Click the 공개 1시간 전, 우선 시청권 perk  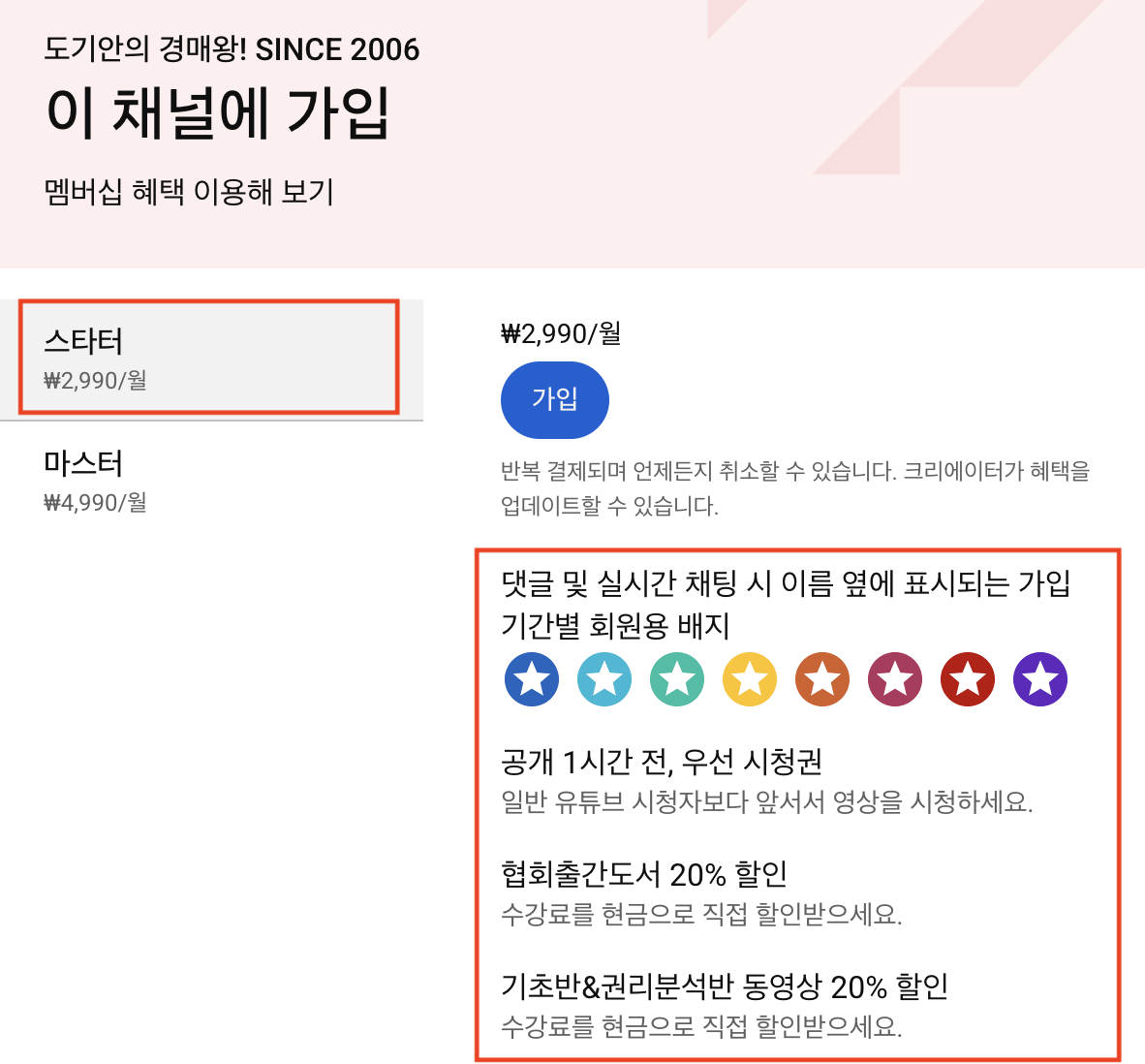pyautogui.click(x=662, y=761)
